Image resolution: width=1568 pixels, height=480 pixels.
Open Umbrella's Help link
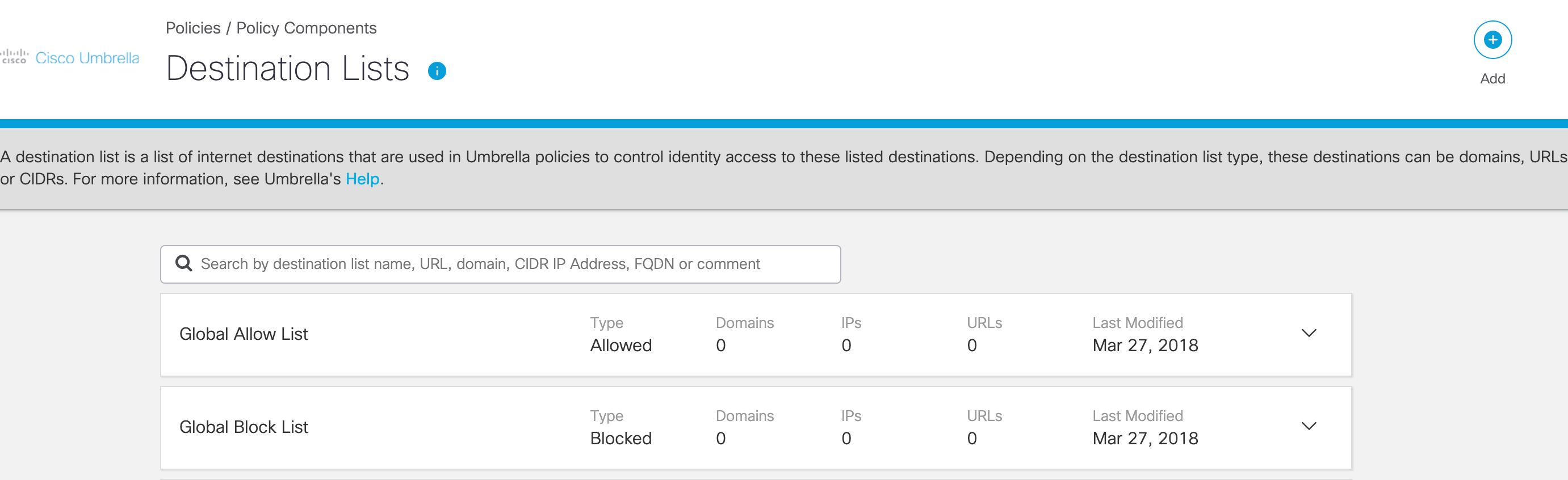(362, 179)
